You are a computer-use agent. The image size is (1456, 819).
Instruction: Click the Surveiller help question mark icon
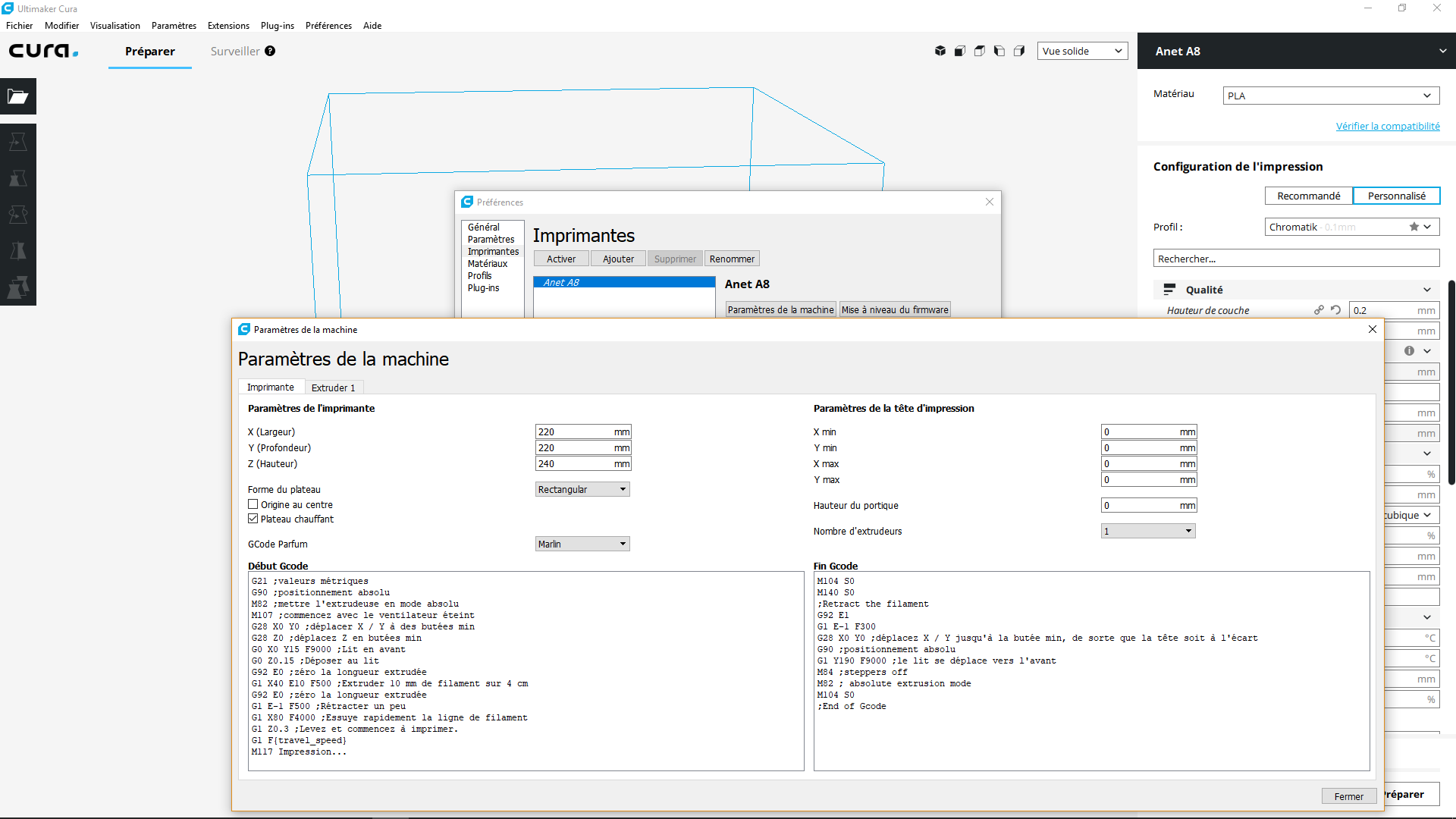[270, 51]
